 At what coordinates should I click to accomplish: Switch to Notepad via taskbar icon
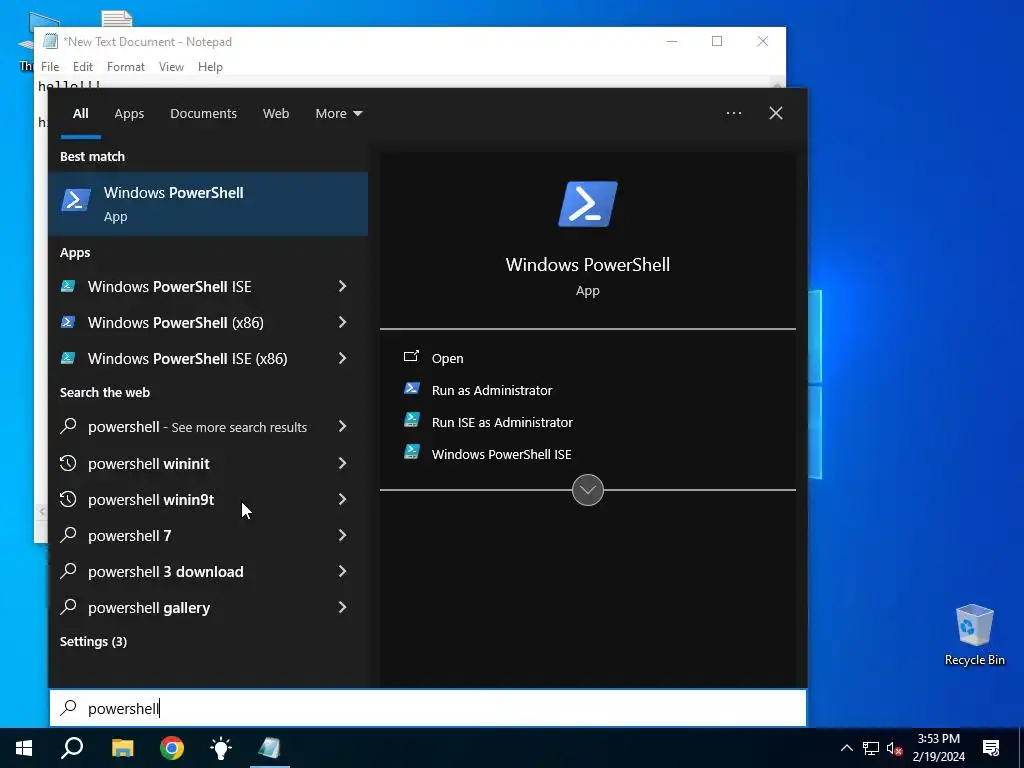(270, 748)
